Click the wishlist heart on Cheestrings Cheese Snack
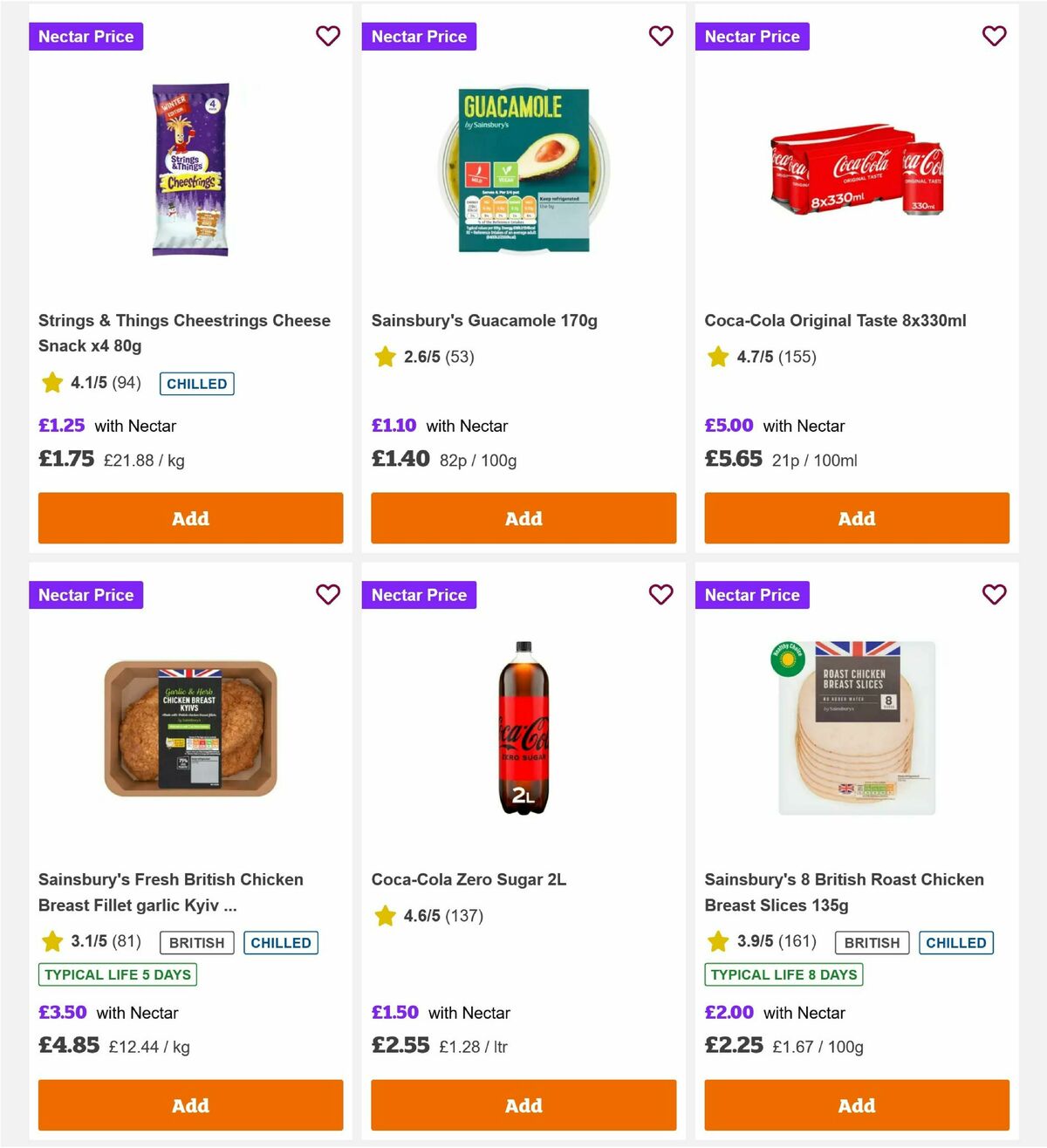 pyautogui.click(x=328, y=36)
